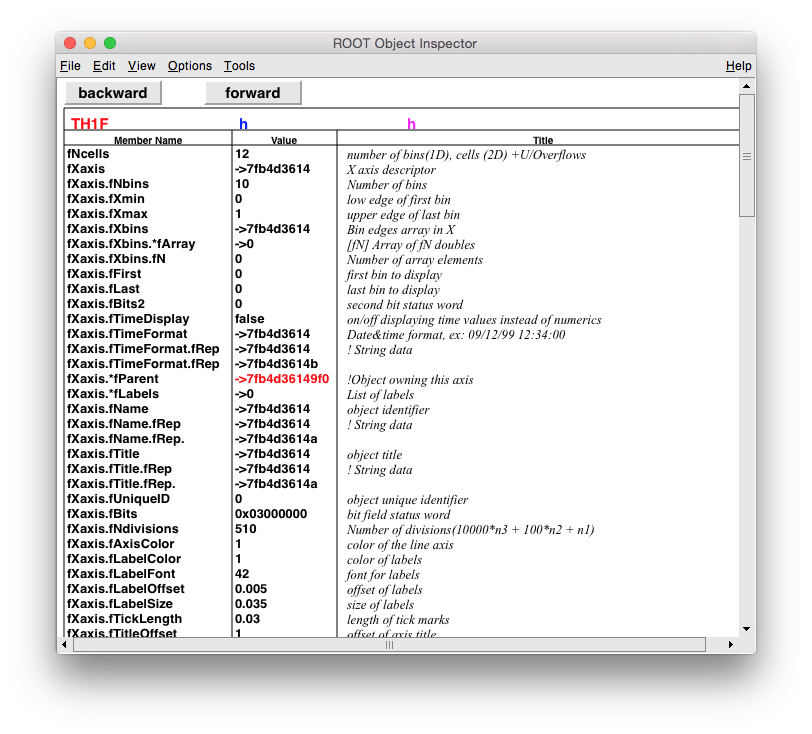Open the View menu
Viewport: 812px width, 734px height.
142,66
